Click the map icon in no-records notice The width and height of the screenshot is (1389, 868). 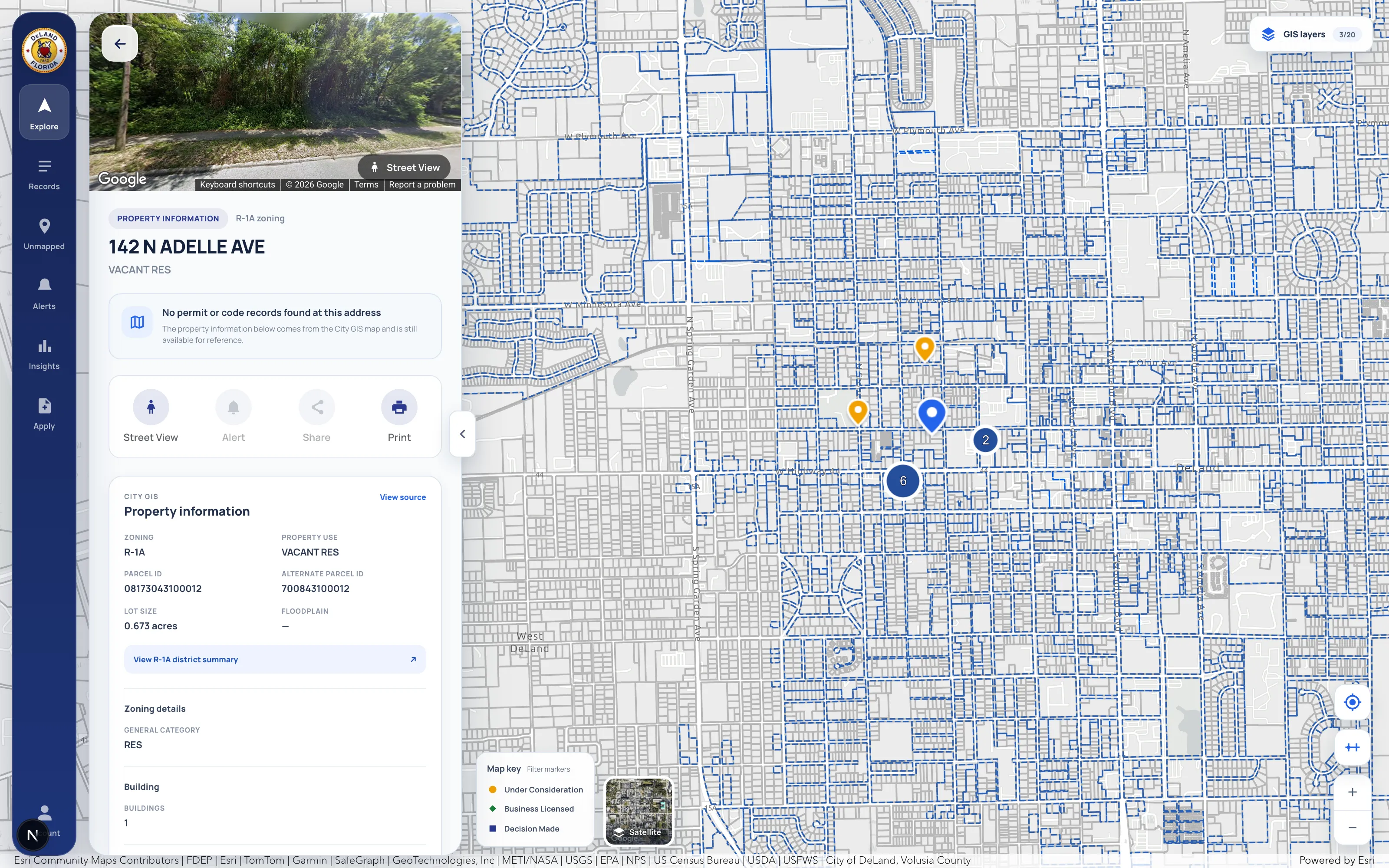[x=137, y=322]
